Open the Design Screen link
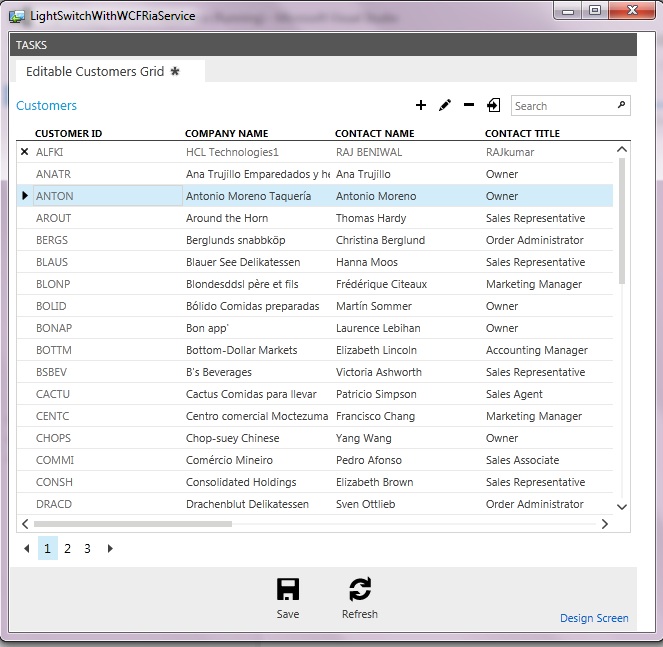The image size is (663, 647). point(594,618)
